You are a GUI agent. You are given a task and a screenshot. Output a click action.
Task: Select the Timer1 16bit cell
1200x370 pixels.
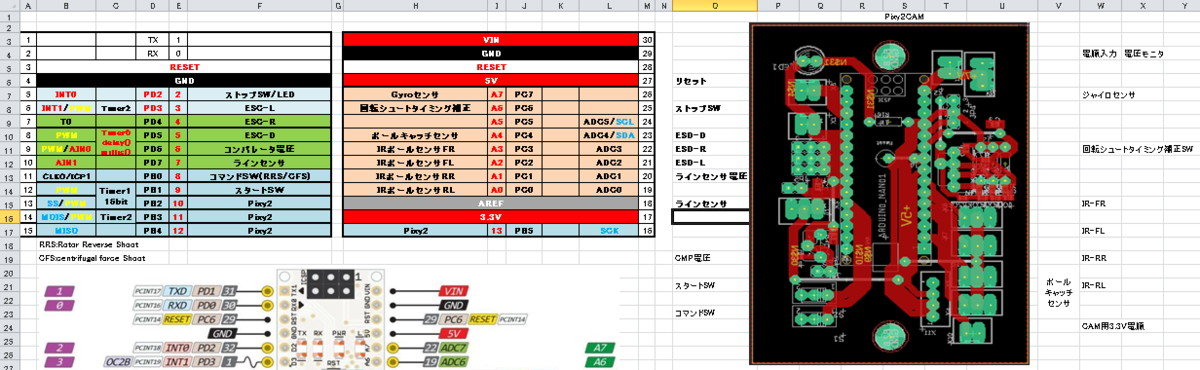(116, 195)
